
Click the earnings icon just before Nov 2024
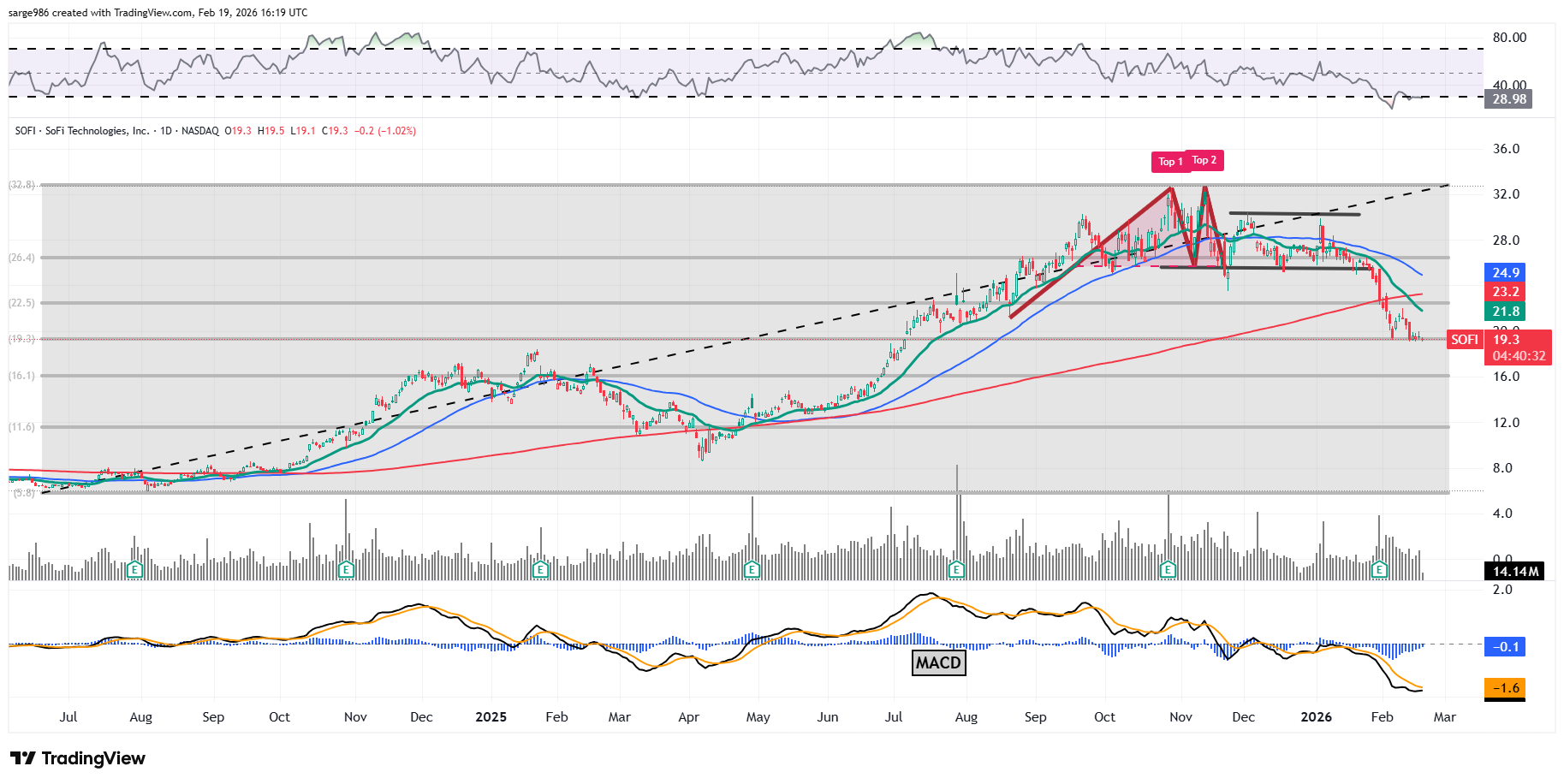(x=346, y=569)
